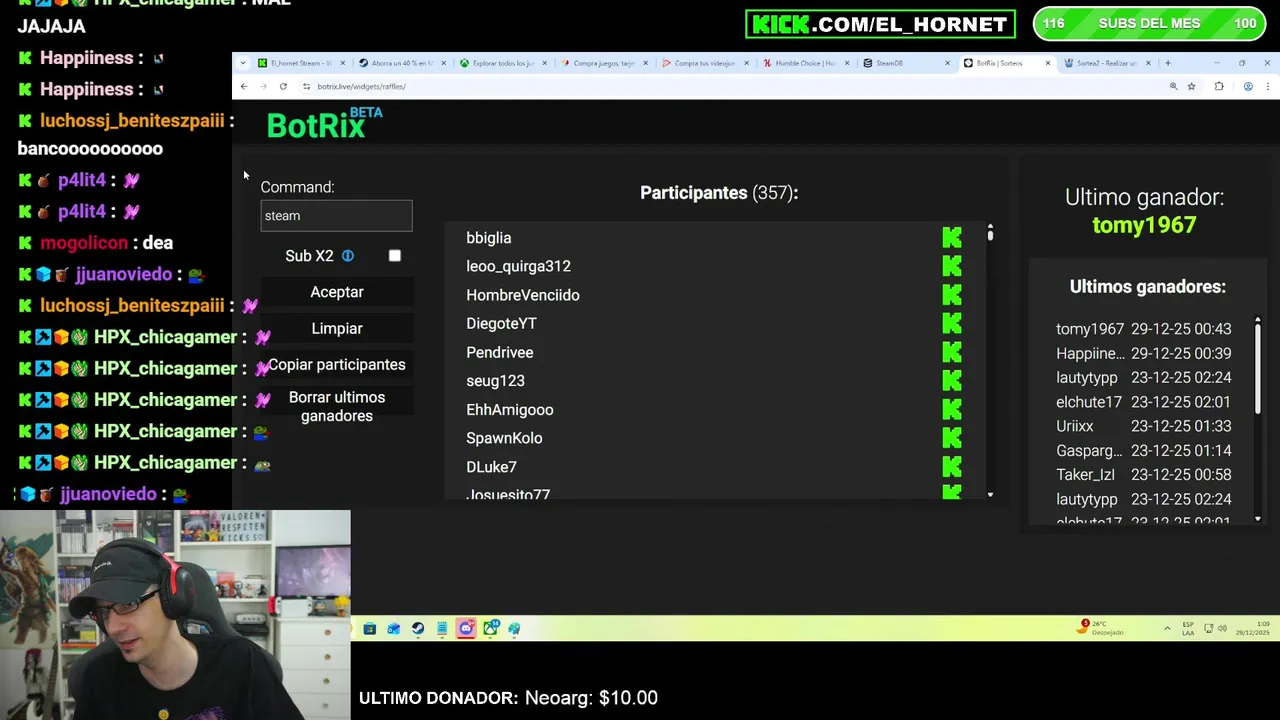Open the weather widget showing 26°C
Viewport: 1280px width, 720px height.
(1101, 628)
